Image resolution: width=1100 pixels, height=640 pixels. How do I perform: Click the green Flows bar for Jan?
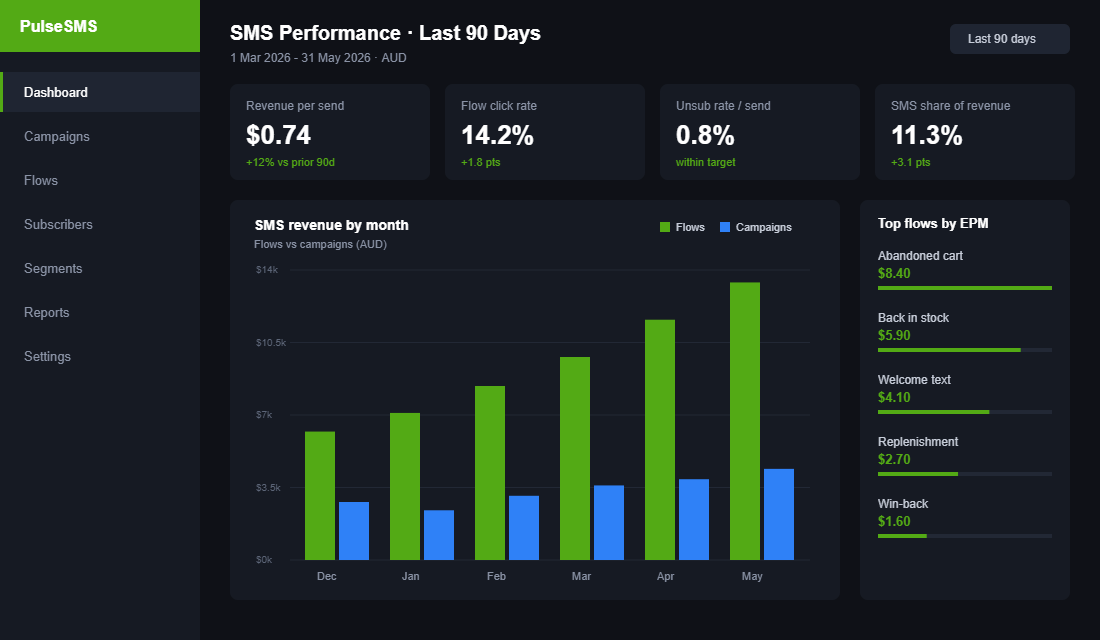tap(405, 486)
